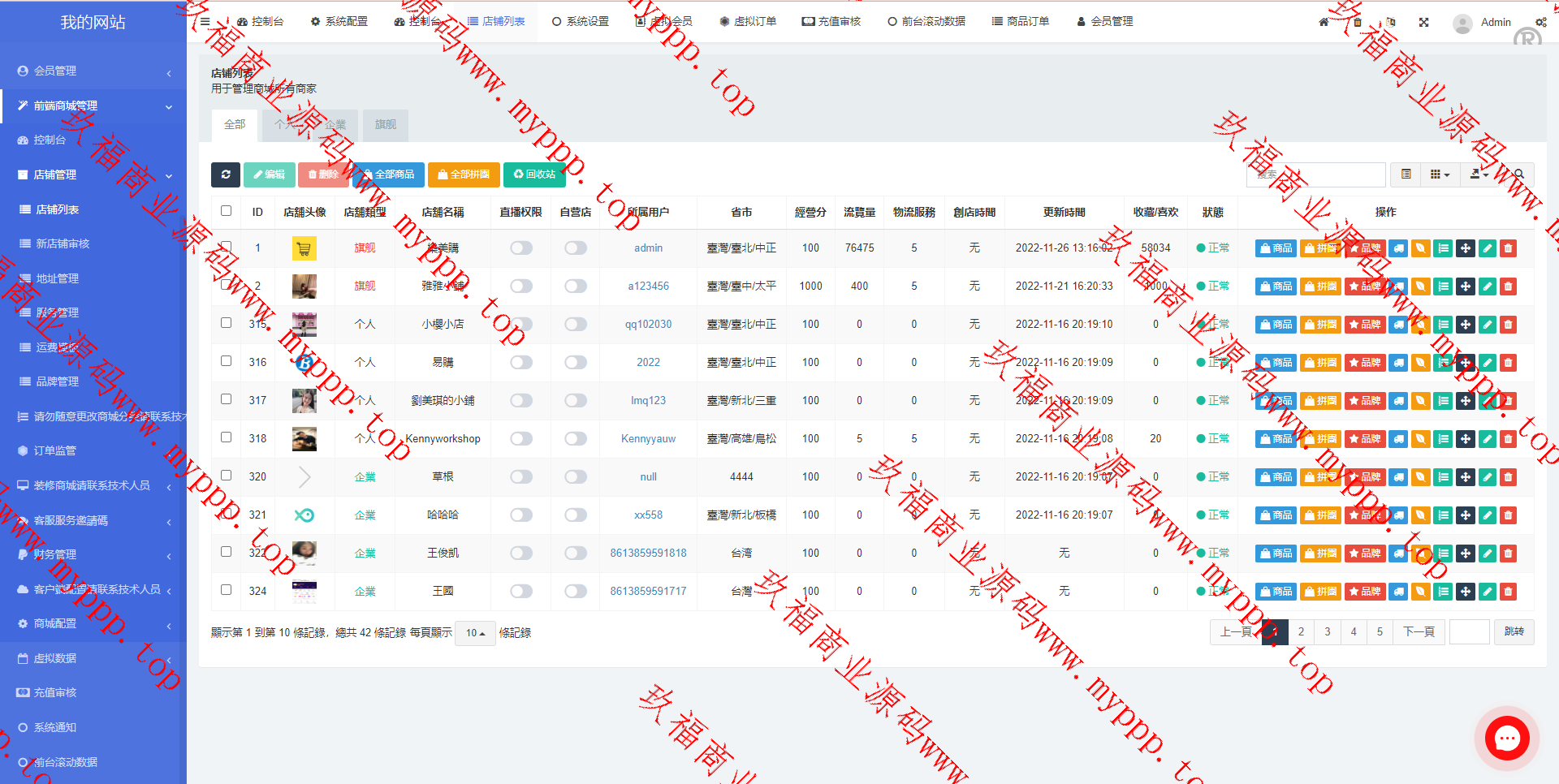Image resolution: width=1559 pixels, height=784 pixels.
Task: Click the dark move icon for shop 321
Action: coord(1465,515)
